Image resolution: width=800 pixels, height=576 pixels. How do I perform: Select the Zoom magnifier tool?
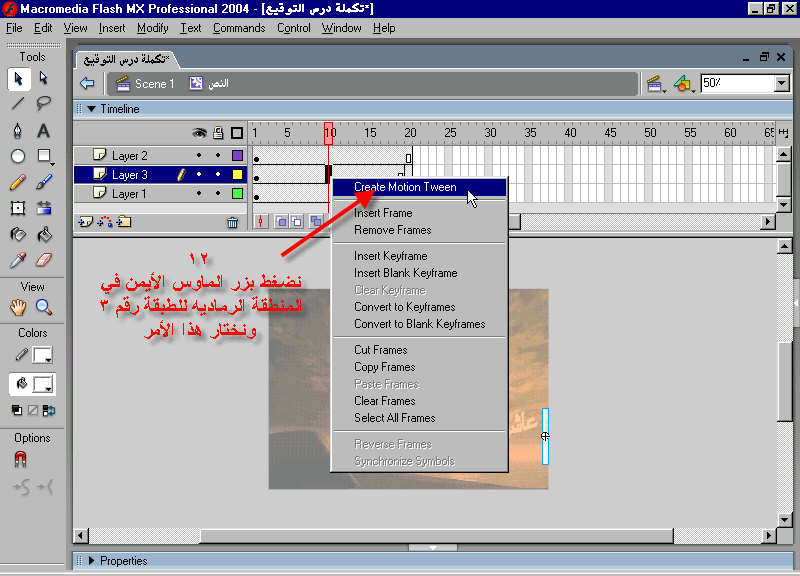[44, 307]
